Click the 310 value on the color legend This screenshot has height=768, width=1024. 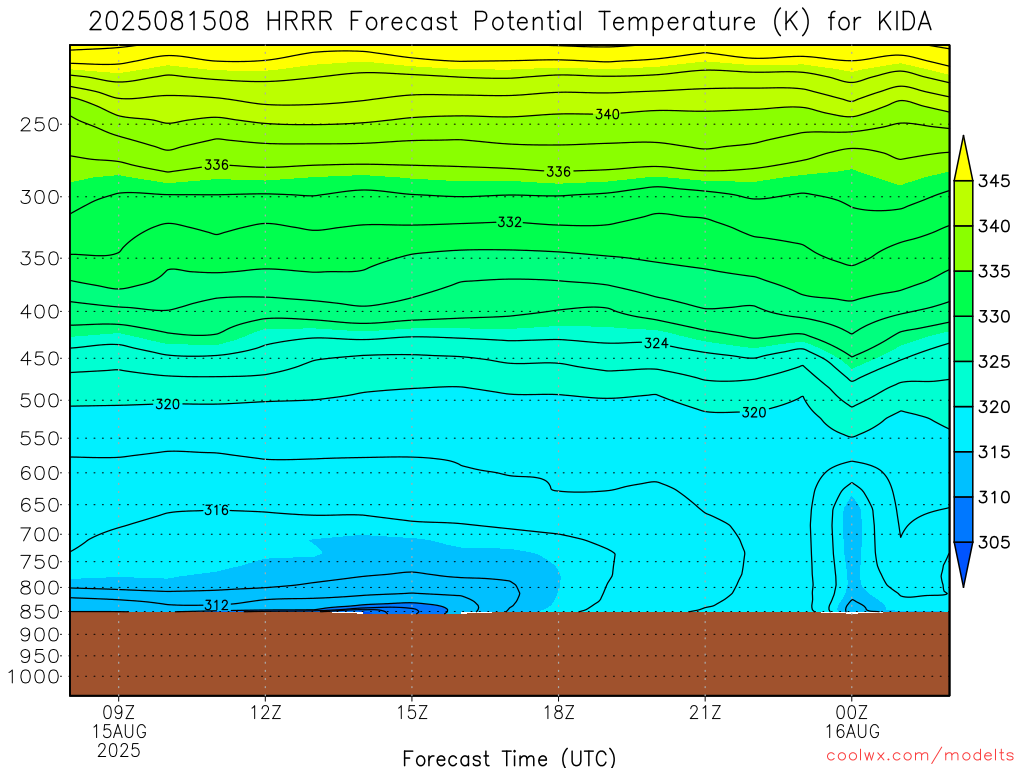(x=994, y=498)
